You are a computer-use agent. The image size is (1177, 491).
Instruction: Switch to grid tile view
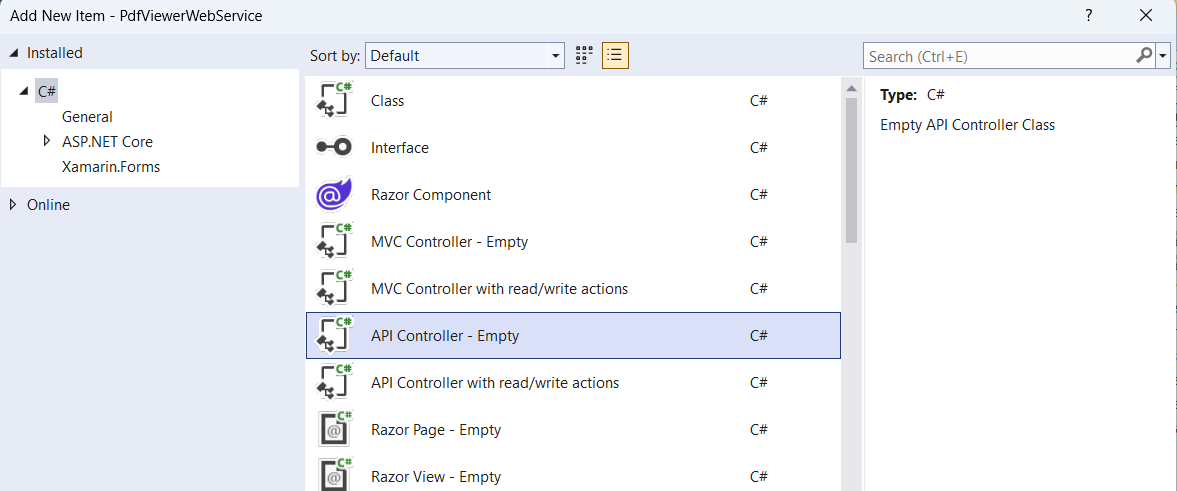(584, 56)
